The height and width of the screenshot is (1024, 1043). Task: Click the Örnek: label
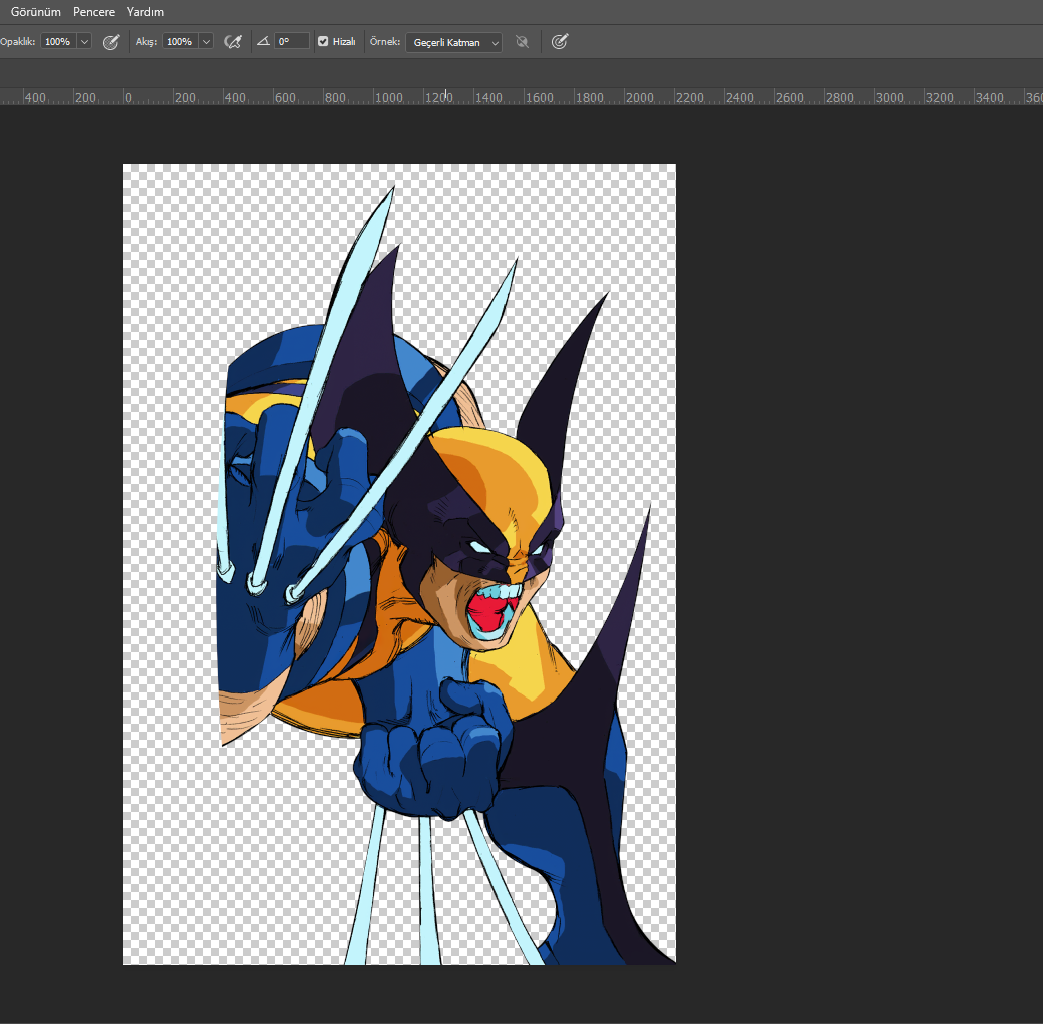tap(385, 41)
